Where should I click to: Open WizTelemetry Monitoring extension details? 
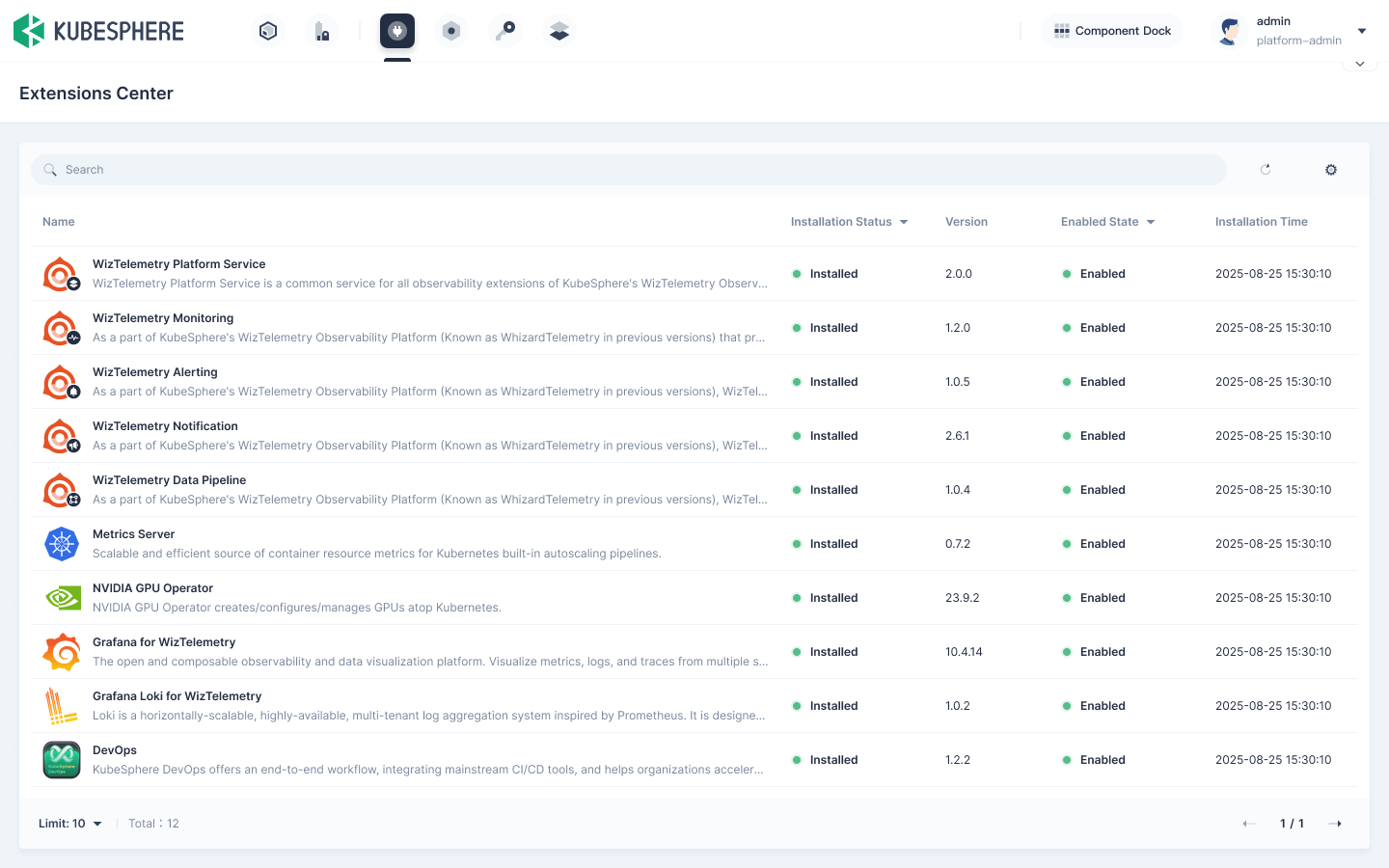(163, 318)
